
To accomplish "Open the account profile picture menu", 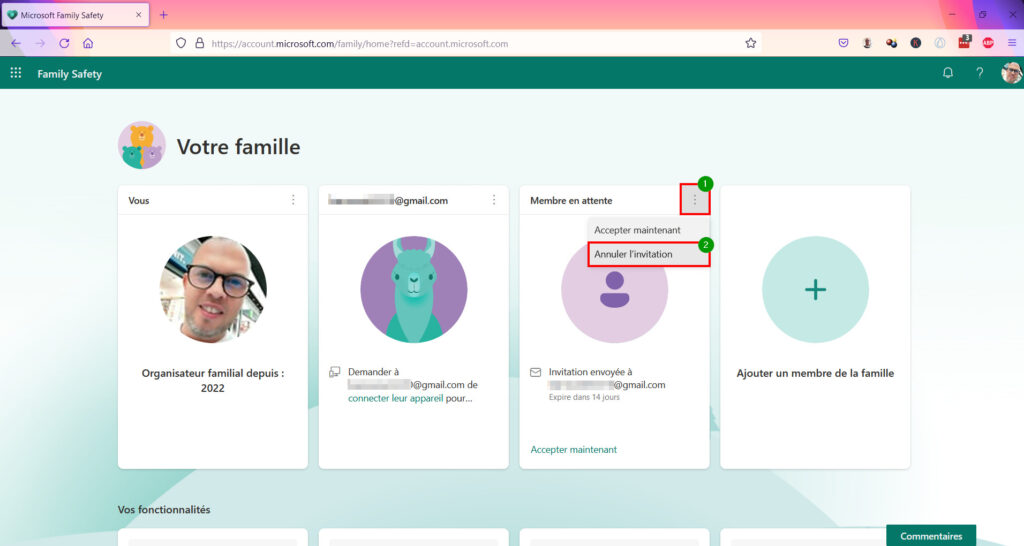I will (x=1012, y=73).
